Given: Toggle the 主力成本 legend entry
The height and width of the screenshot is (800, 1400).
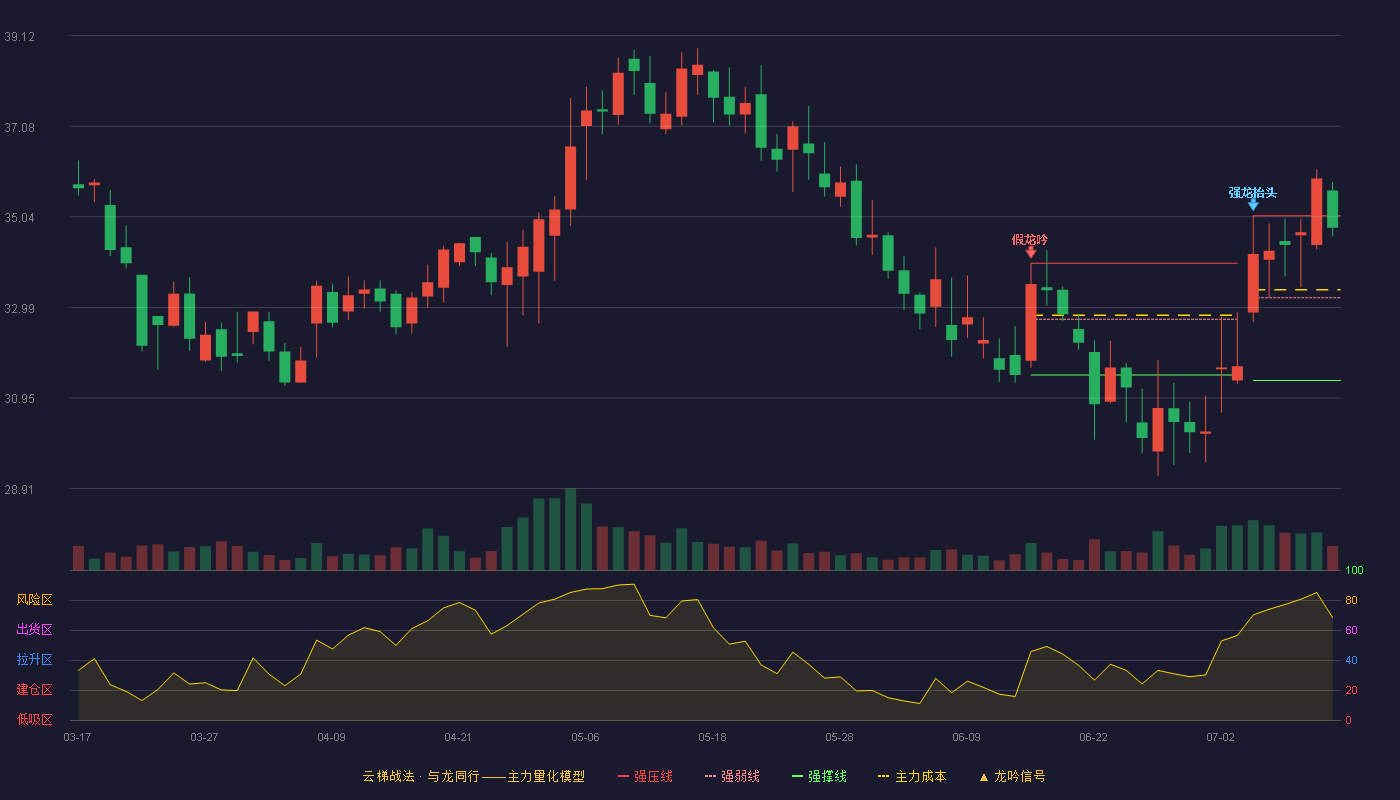Looking at the screenshot, I should coord(911,776).
